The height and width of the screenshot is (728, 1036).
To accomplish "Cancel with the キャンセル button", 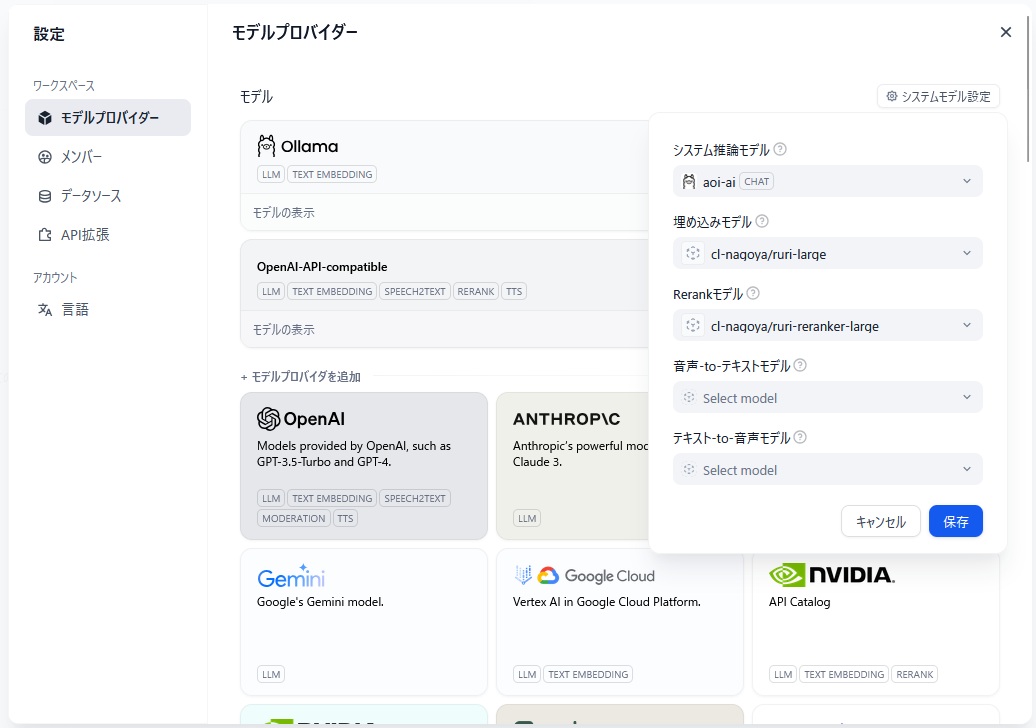I will pyautogui.click(x=880, y=521).
